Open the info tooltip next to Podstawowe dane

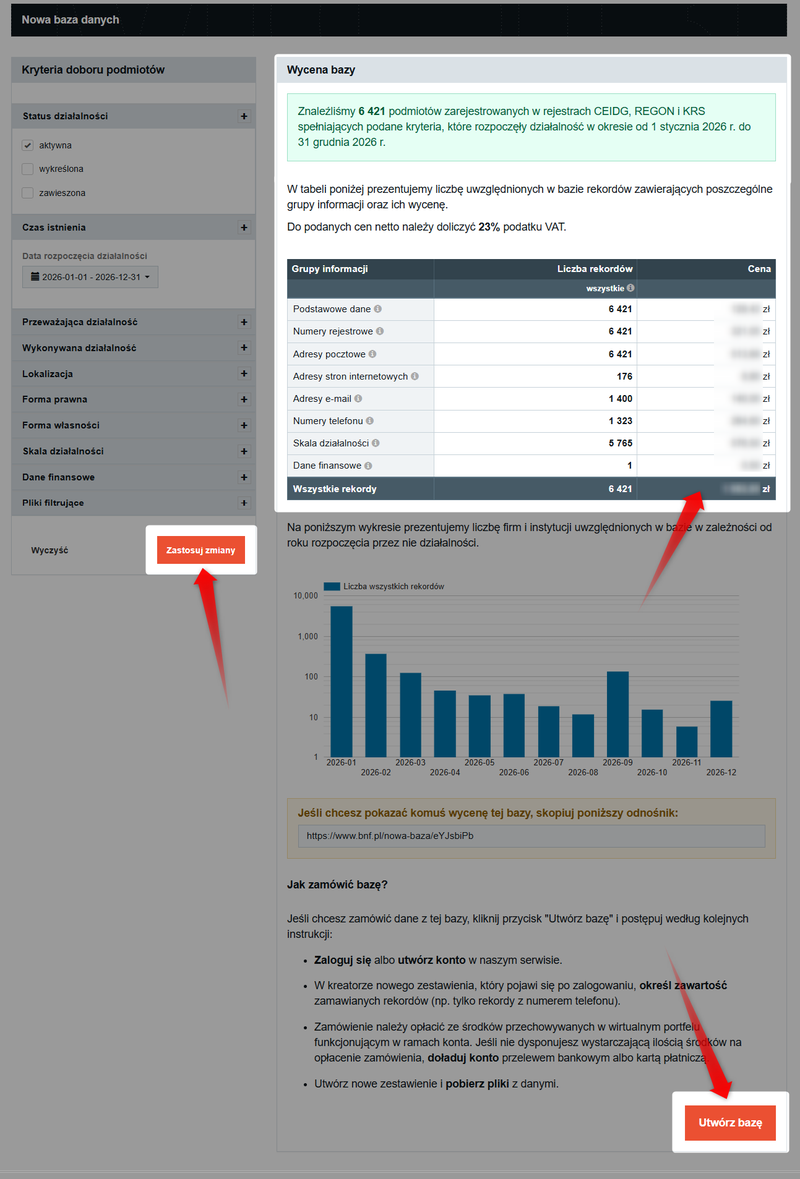(x=378, y=309)
